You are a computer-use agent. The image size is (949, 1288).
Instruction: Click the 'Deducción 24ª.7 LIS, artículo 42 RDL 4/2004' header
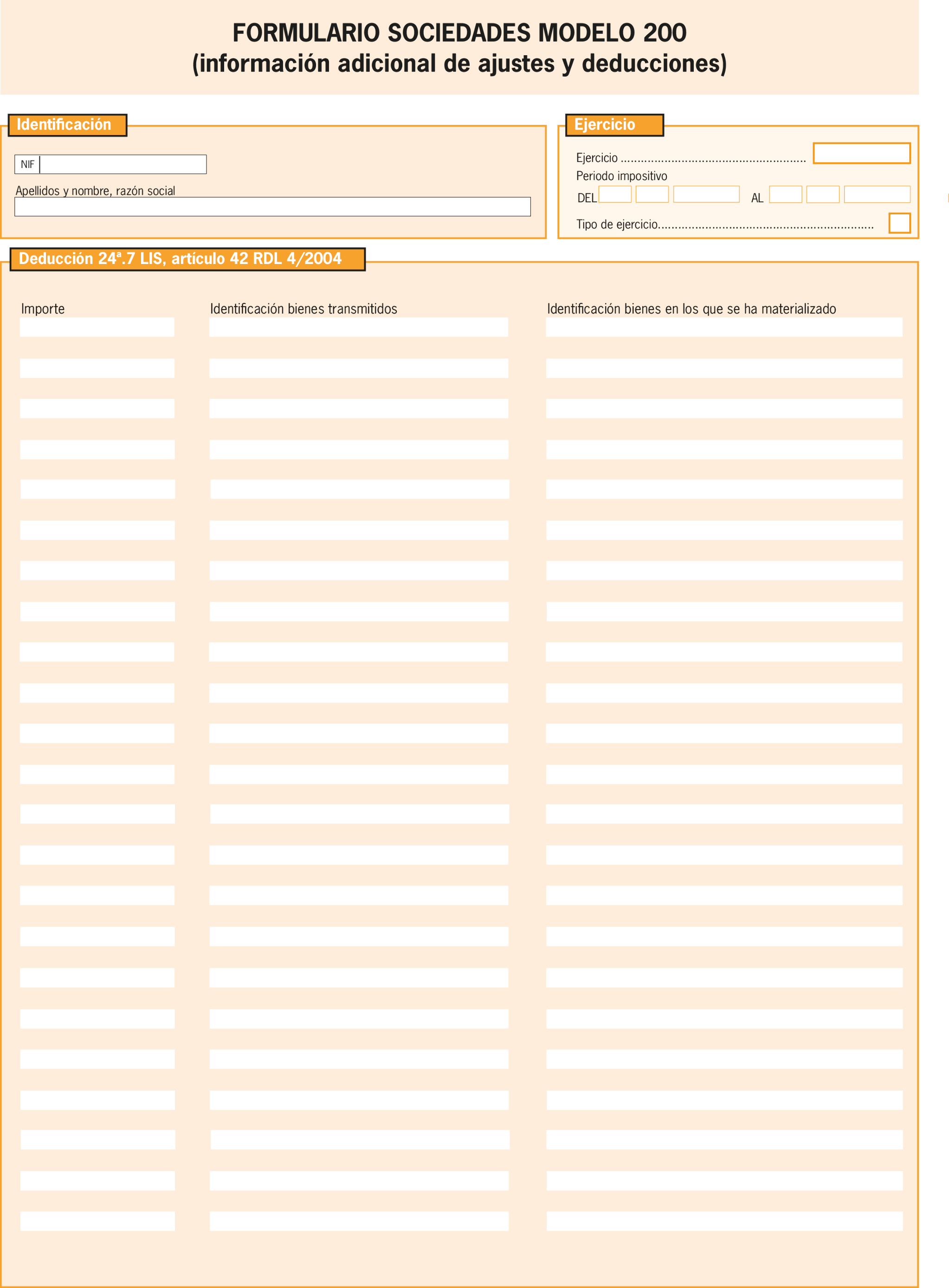tap(187, 259)
